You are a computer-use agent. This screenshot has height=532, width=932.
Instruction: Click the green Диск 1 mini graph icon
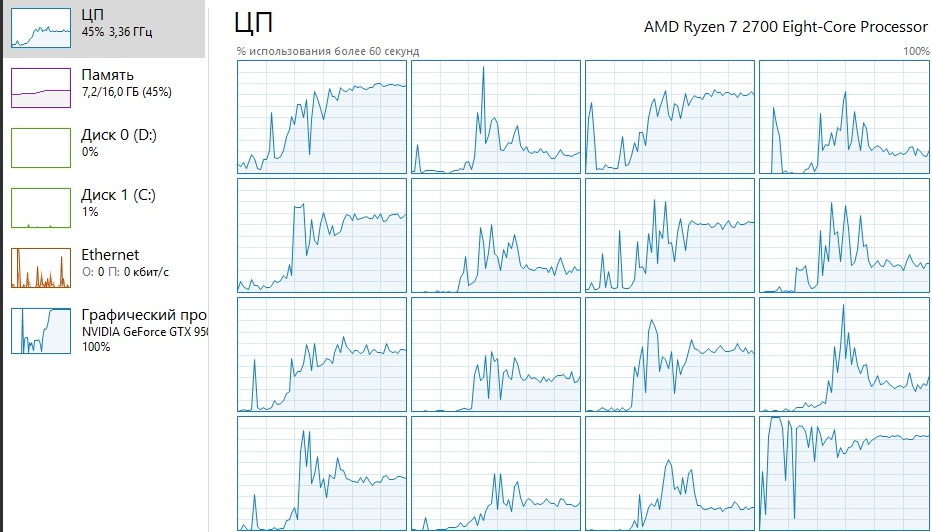pyautogui.click(x=41, y=207)
